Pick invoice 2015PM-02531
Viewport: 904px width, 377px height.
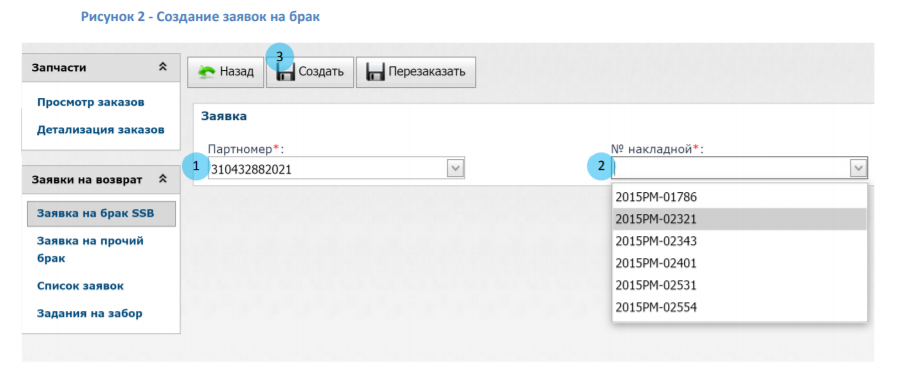740,285
